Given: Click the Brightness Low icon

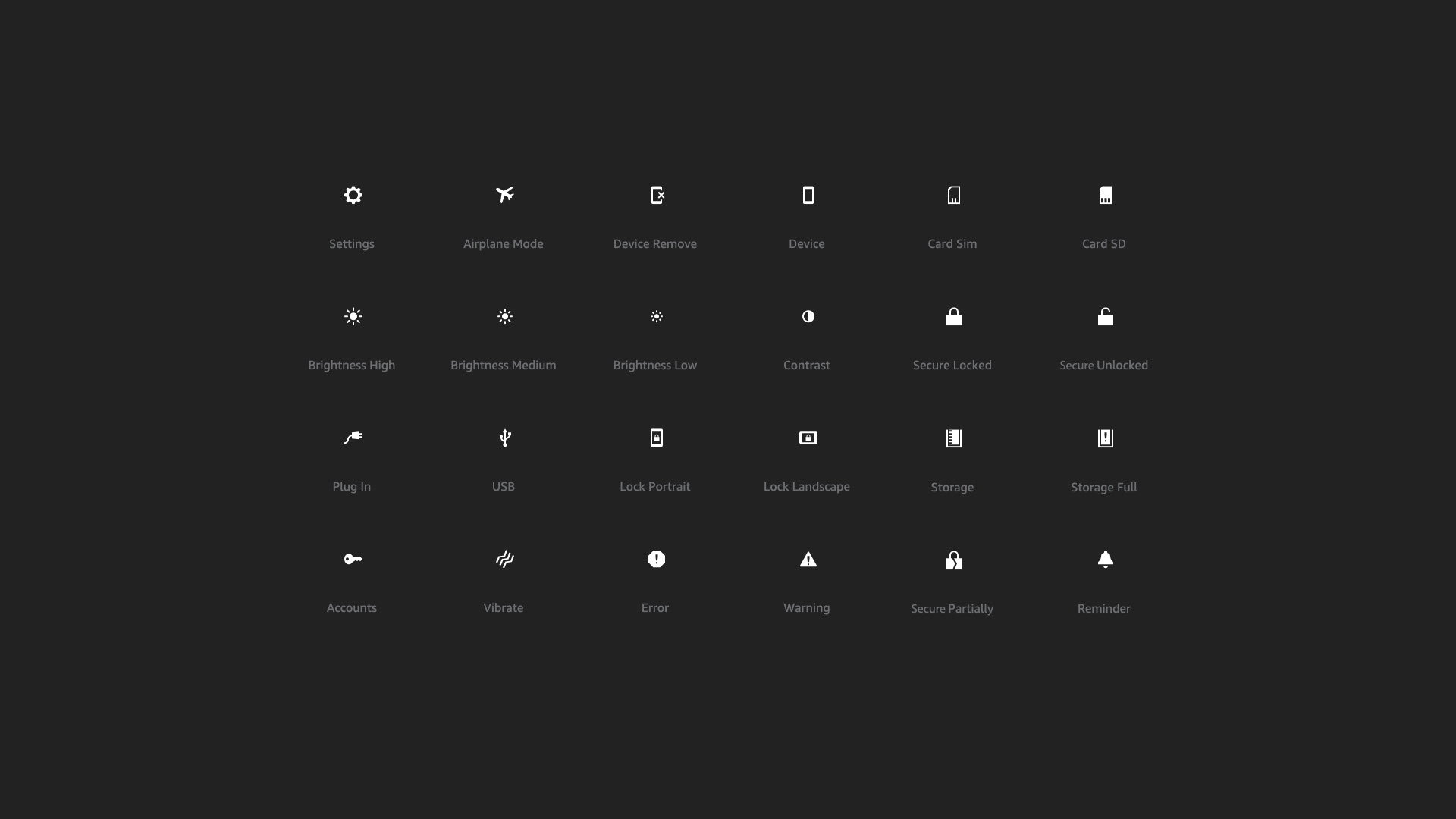Looking at the screenshot, I should pos(657,316).
